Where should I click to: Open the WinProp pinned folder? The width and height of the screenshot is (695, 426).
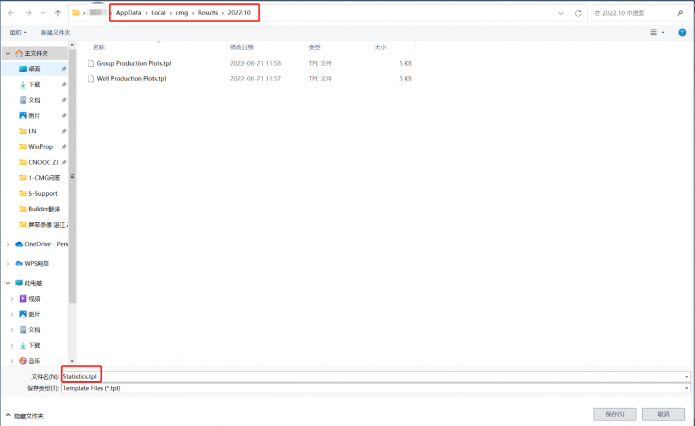40,146
